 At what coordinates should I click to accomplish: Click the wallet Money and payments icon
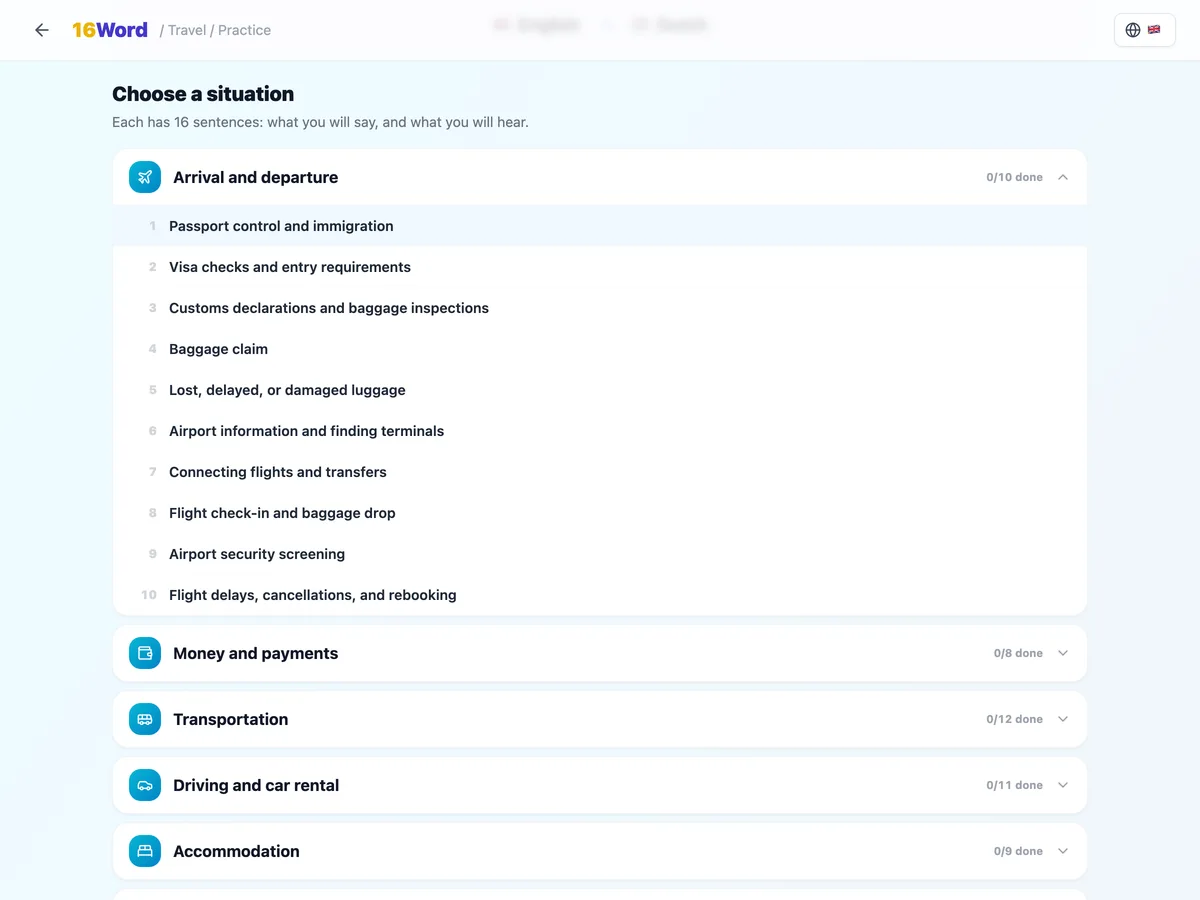[x=145, y=653]
